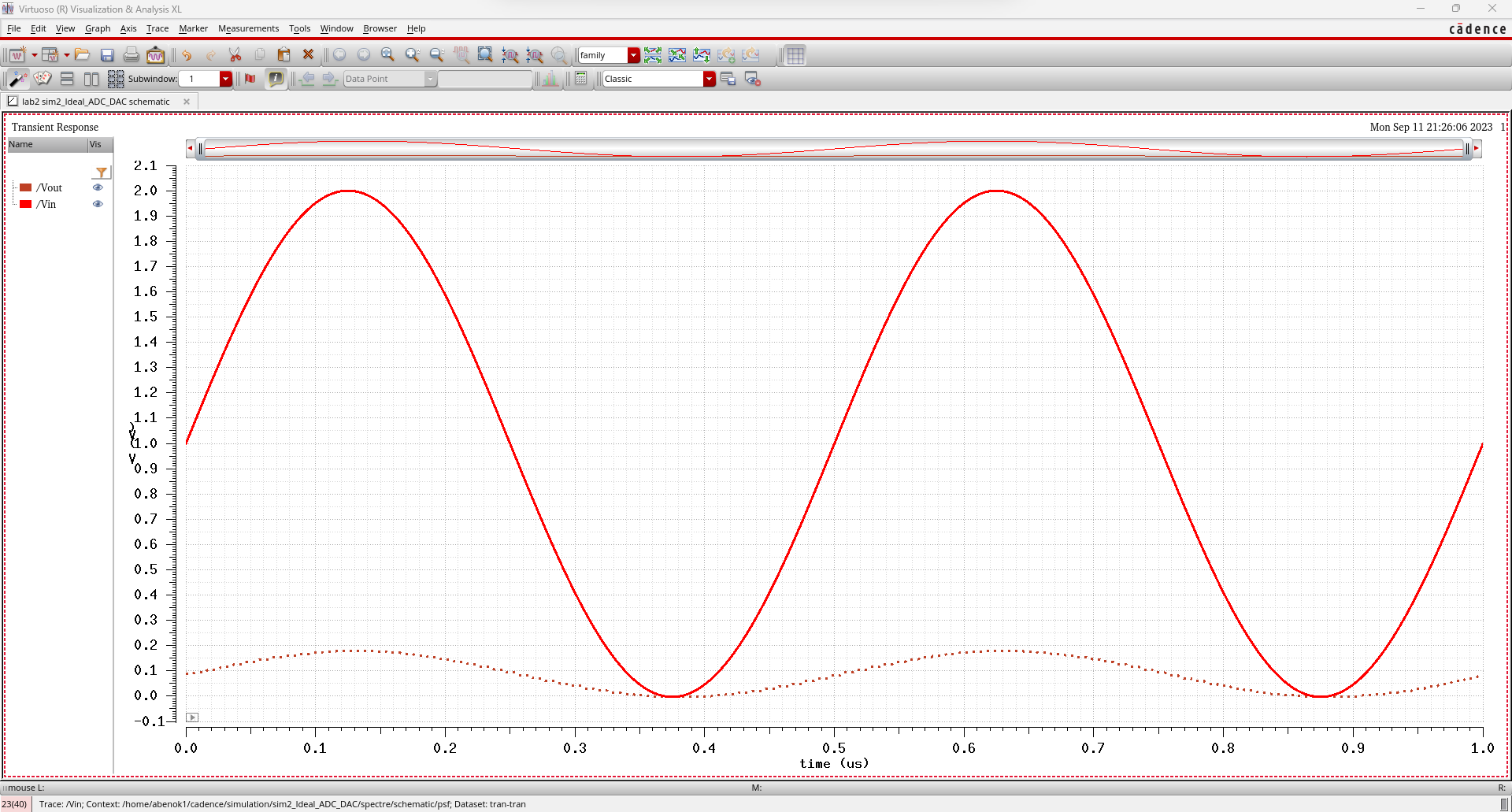Open the Marker menu
This screenshot has width=1512, height=812.
193,28
